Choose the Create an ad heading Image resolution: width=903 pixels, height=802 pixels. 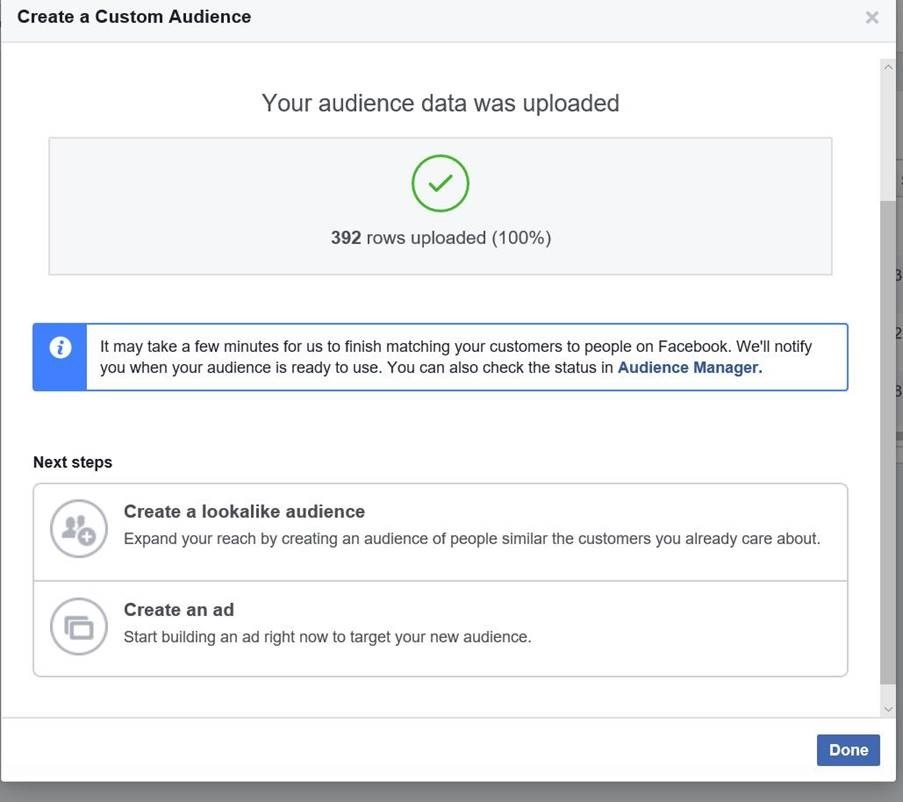(x=178, y=609)
